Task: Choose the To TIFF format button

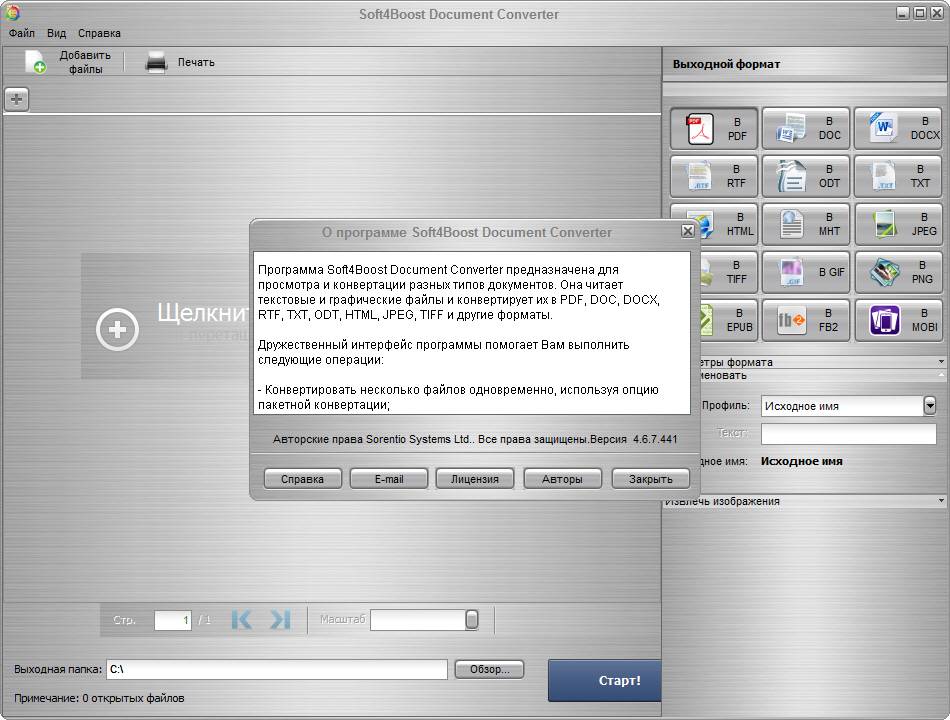Action: (728, 272)
